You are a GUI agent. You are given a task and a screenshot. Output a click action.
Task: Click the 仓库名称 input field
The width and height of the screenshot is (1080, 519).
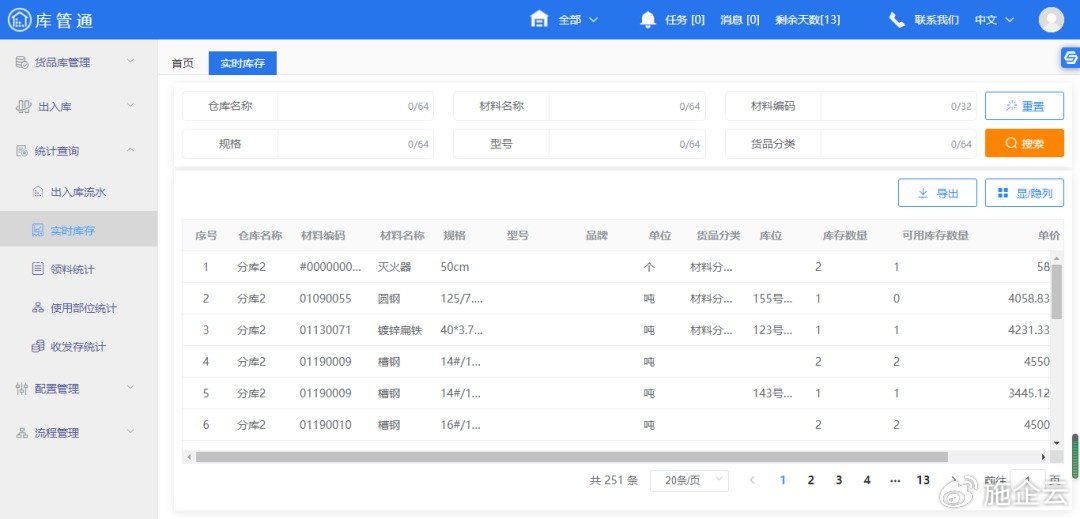pyautogui.click(x=340, y=106)
